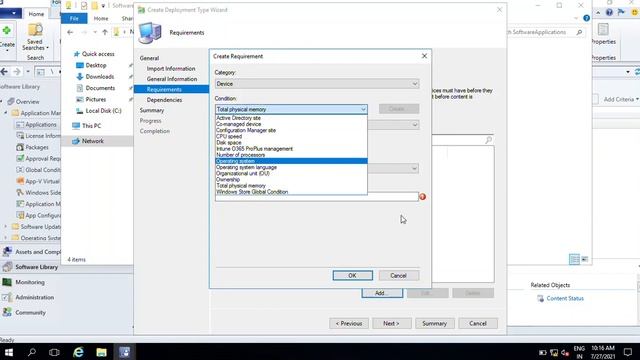Click OK in Create Requirement dialog

(x=353, y=276)
